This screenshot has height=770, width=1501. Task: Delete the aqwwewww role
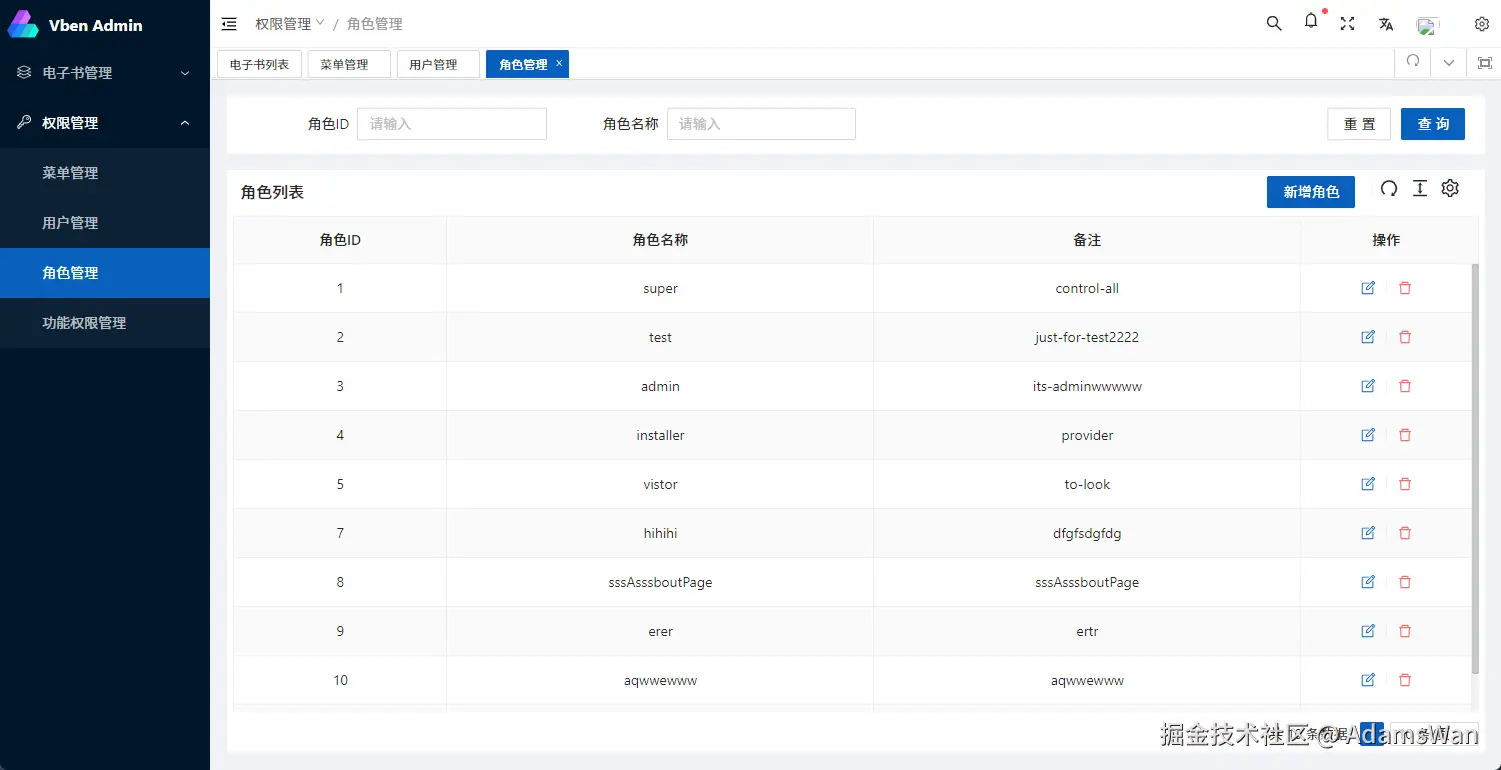coord(1405,680)
